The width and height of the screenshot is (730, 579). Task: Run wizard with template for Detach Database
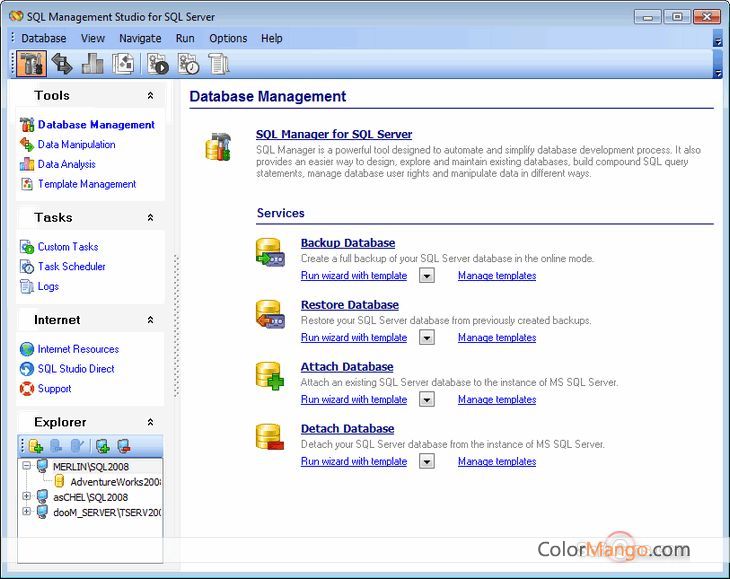tap(354, 461)
